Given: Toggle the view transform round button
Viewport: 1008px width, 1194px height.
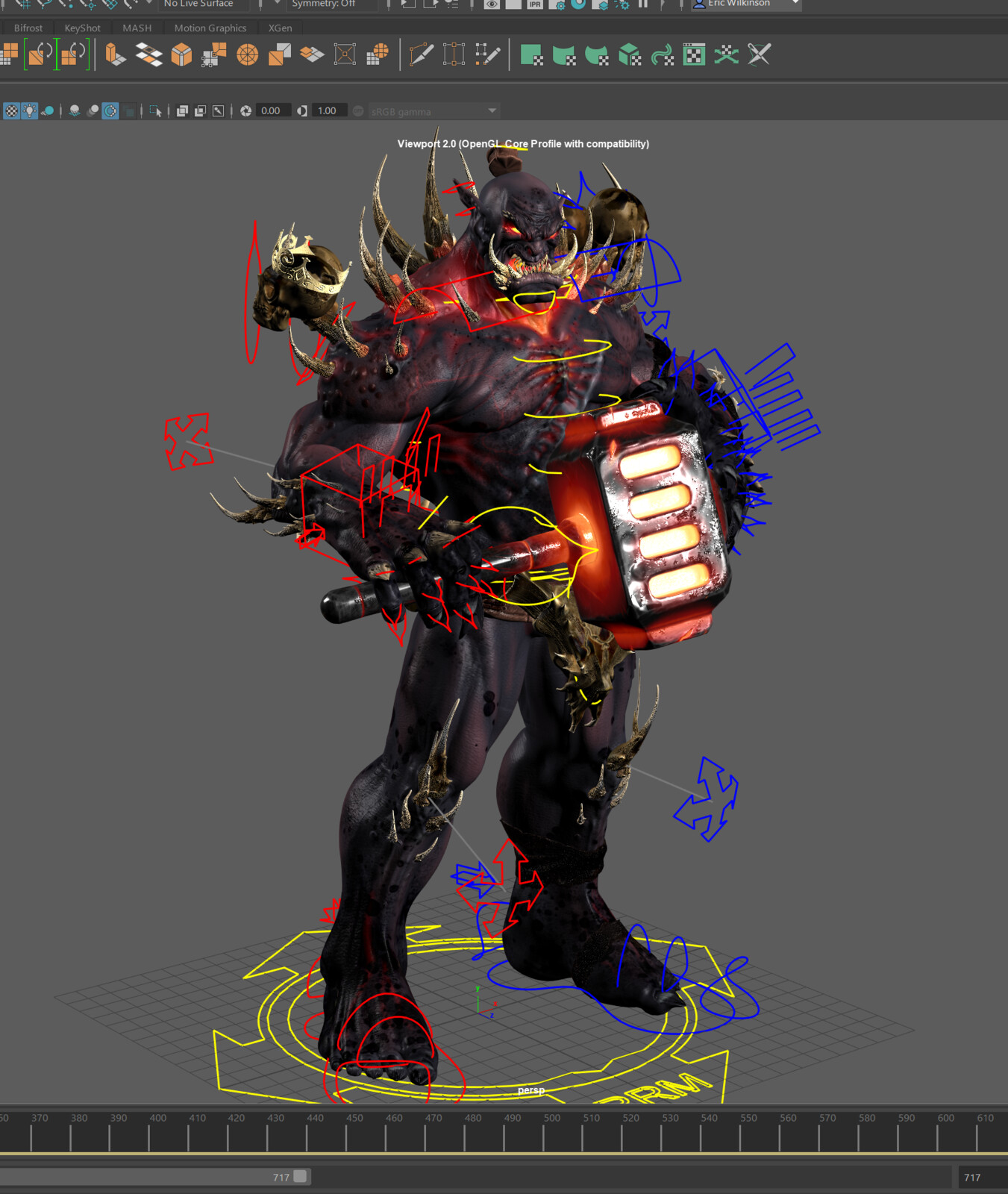Looking at the screenshot, I should (358, 111).
